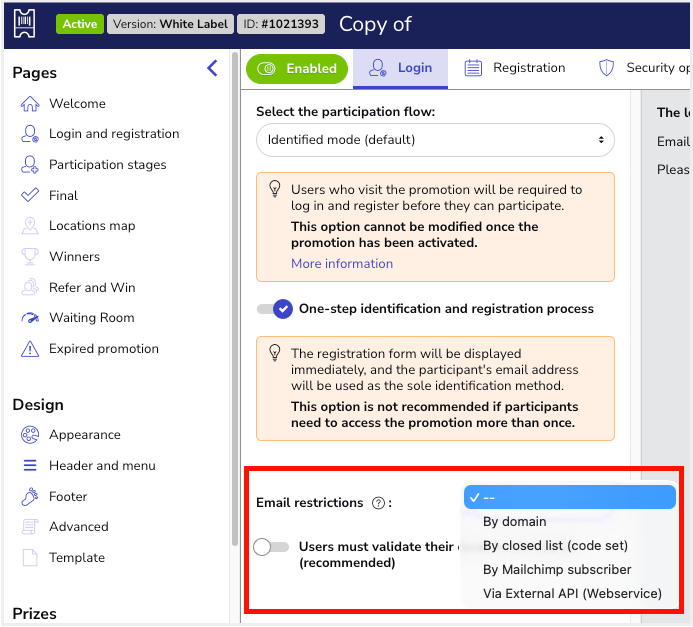Viewport: 693px width, 627px height.
Task: Switch to the Registration tab
Action: point(514,69)
